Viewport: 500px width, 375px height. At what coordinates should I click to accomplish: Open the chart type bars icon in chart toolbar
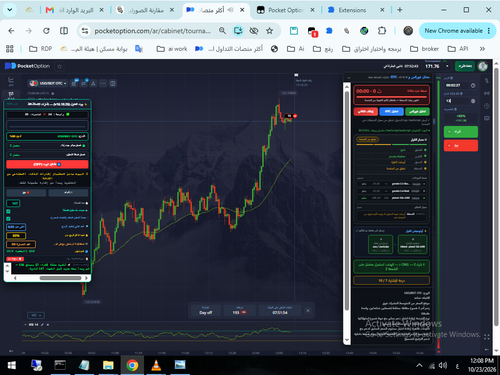(74, 83)
